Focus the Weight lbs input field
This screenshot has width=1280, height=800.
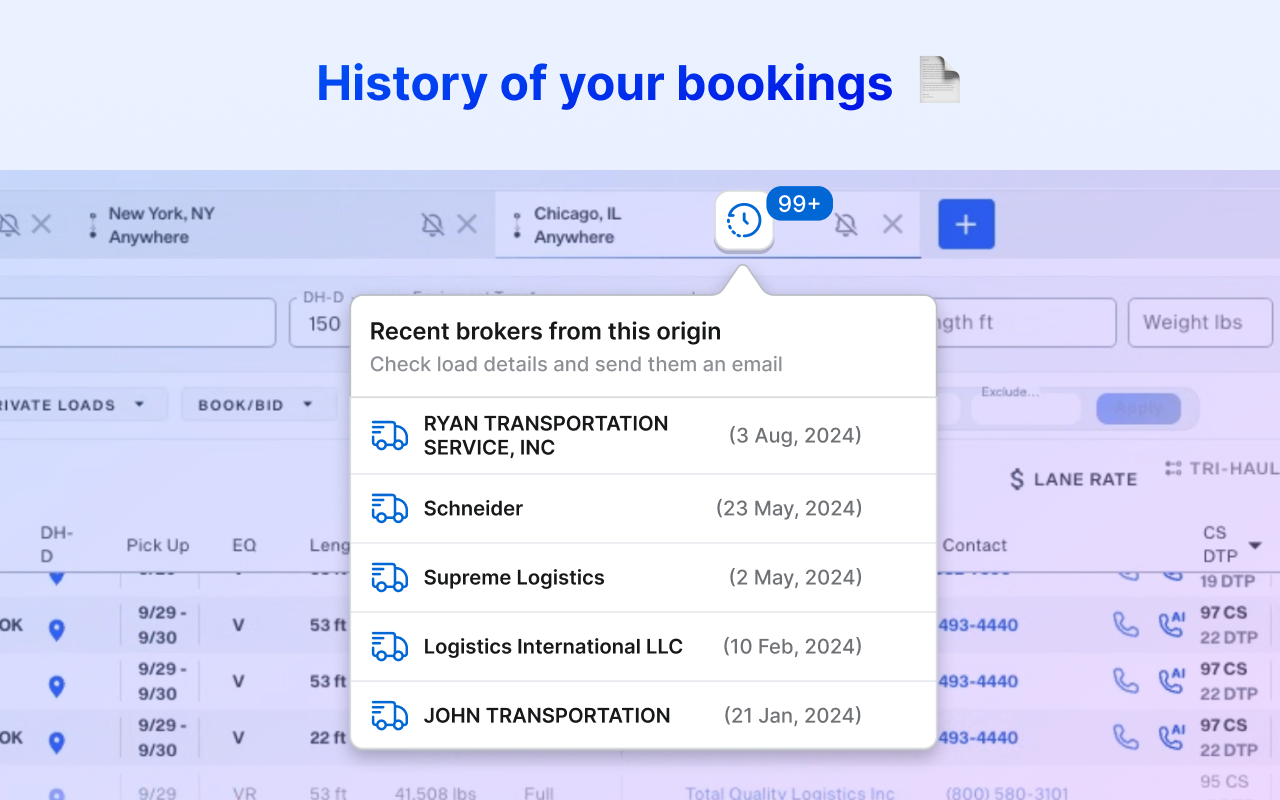tap(1200, 323)
